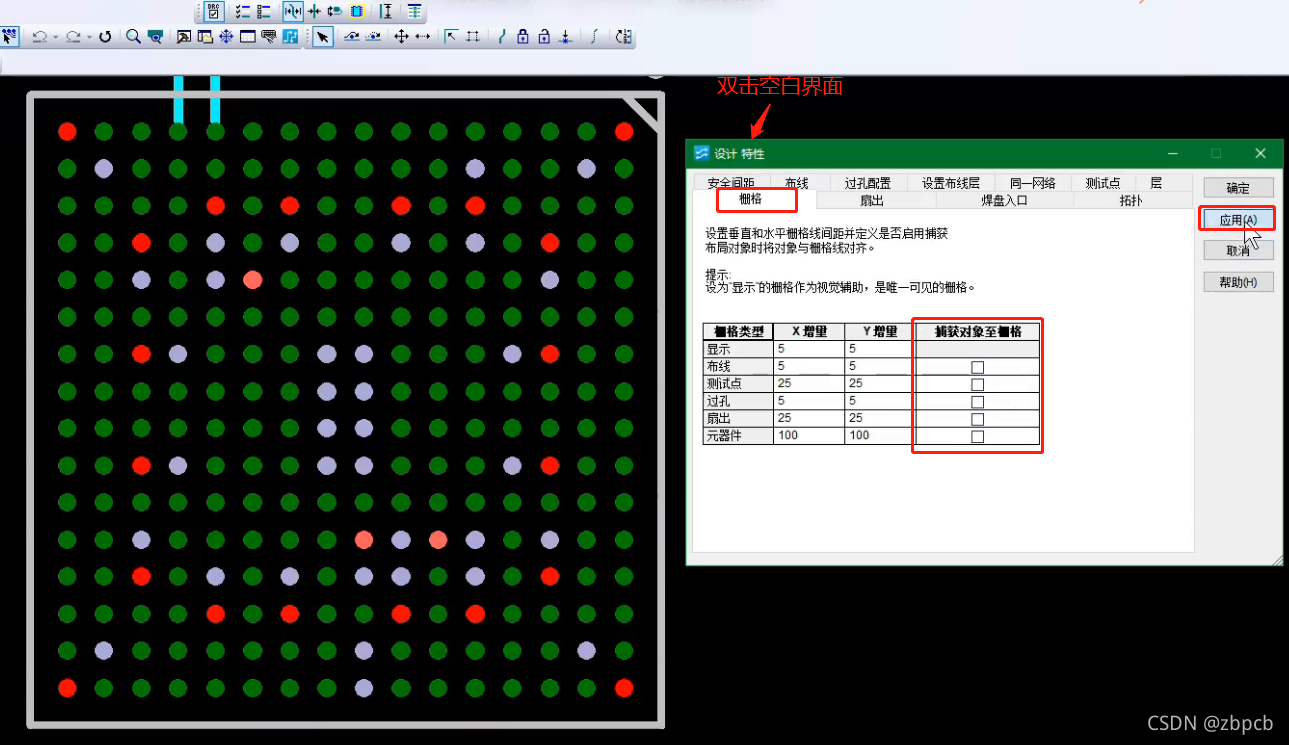Click the refresh/redraw circular arrow icon
The image size is (1289, 745).
click(x=105, y=37)
